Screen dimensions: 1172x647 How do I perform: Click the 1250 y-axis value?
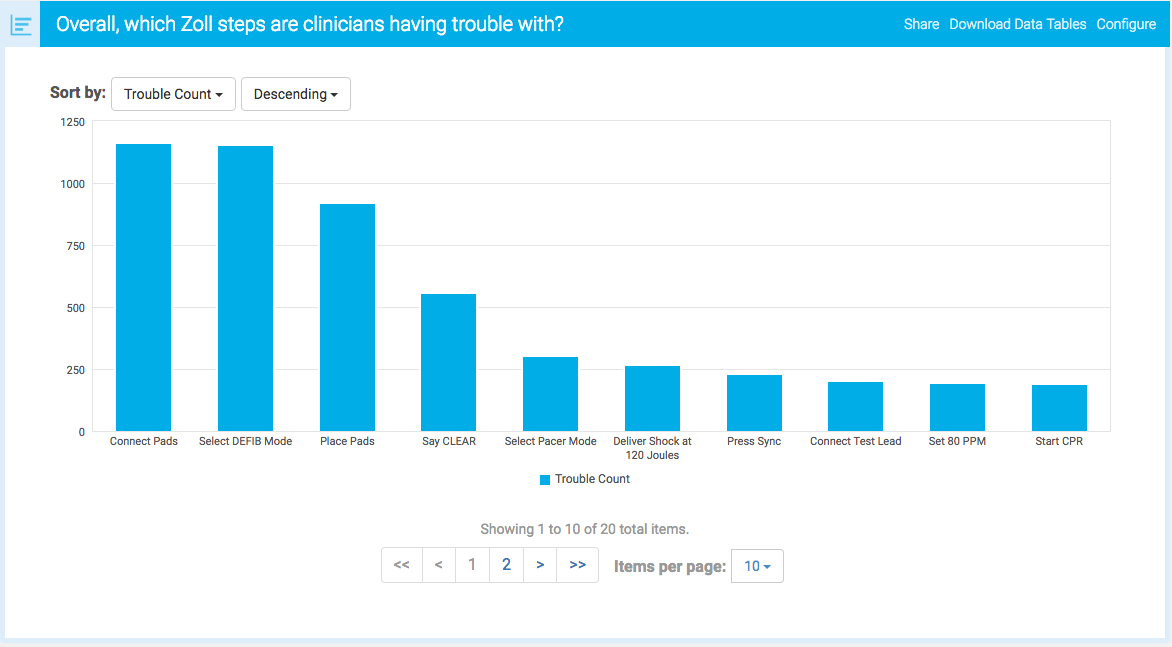[73, 122]
